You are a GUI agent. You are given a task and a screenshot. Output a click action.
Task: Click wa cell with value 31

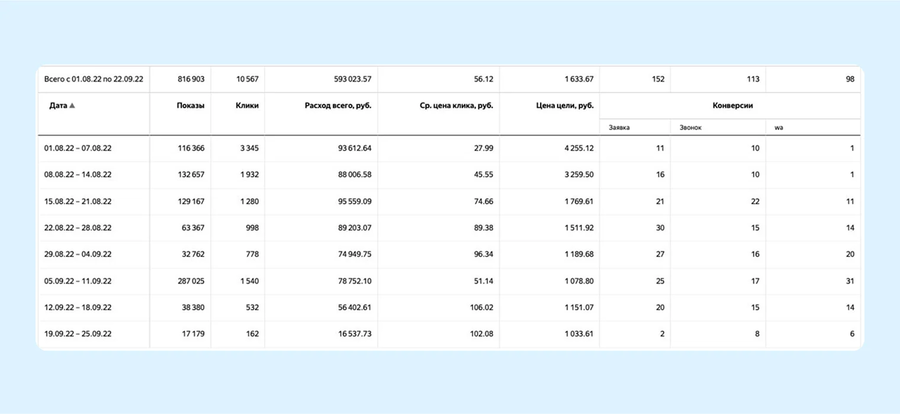(850, 281)
